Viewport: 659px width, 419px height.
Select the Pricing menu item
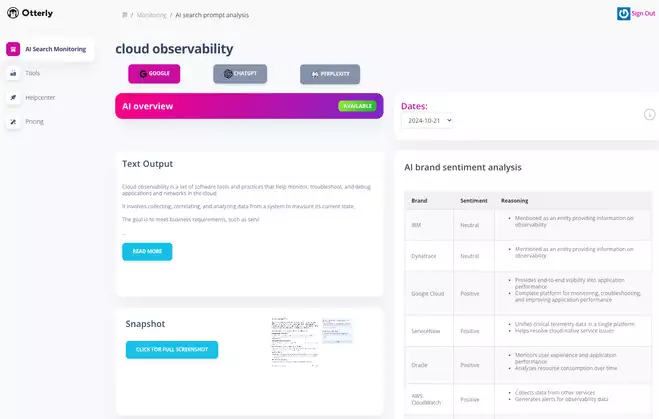pos(34,122)
